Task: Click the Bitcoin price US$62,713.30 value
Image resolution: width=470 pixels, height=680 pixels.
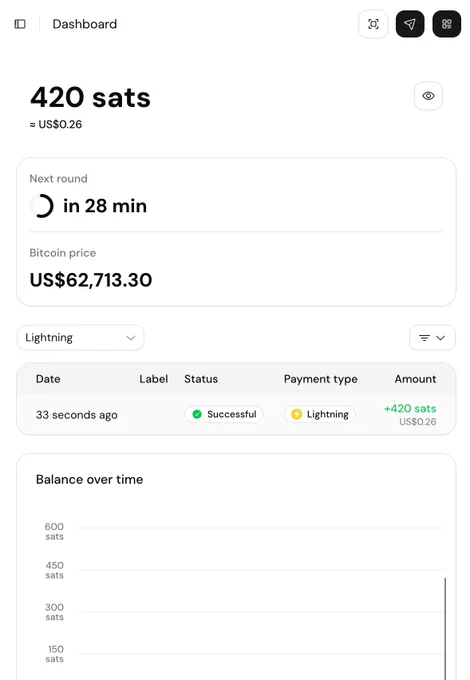Action: point(91,280)
